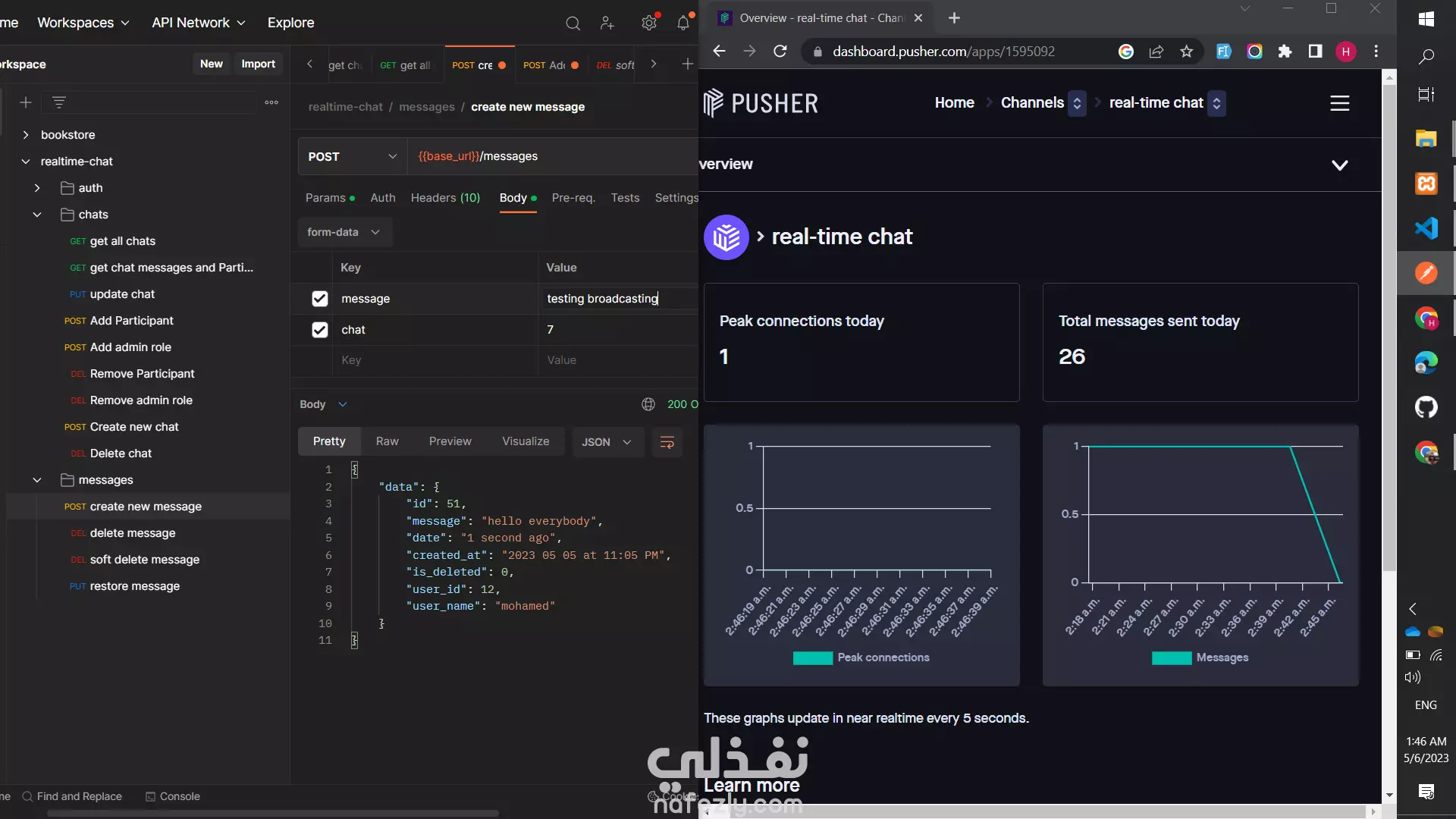The image size is (1456, 819).
Task: Open Find and Replace
Action: pyautogui.click(x=72, y=796)
